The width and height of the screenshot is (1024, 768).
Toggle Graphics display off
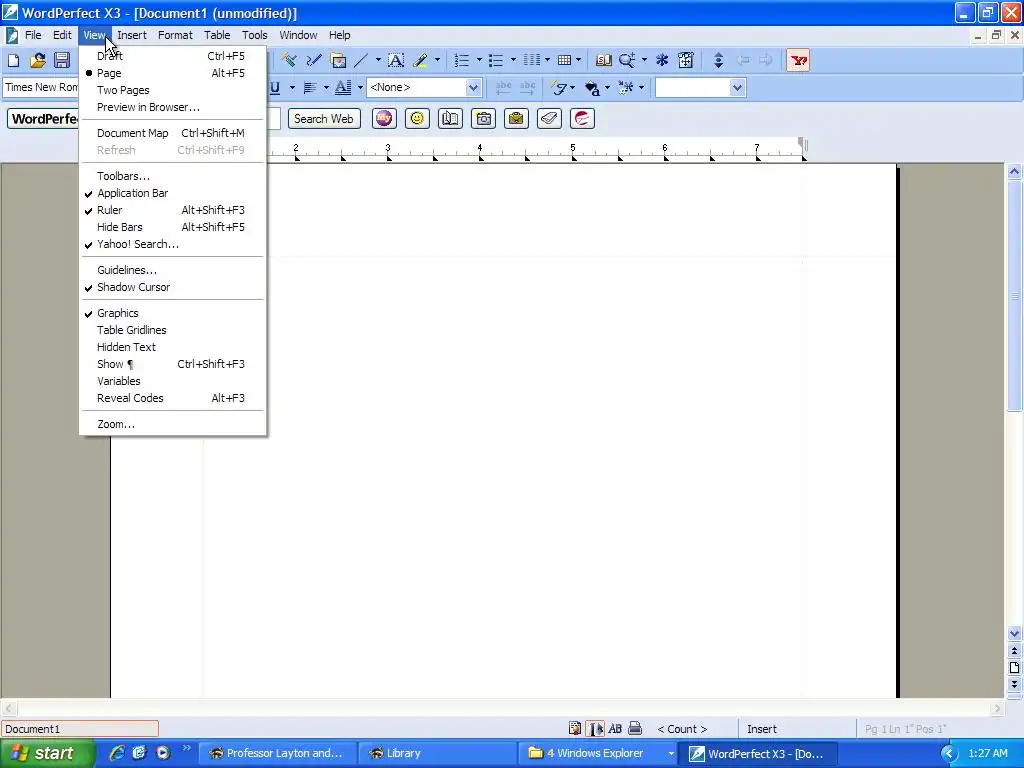[x=173, y=313]
